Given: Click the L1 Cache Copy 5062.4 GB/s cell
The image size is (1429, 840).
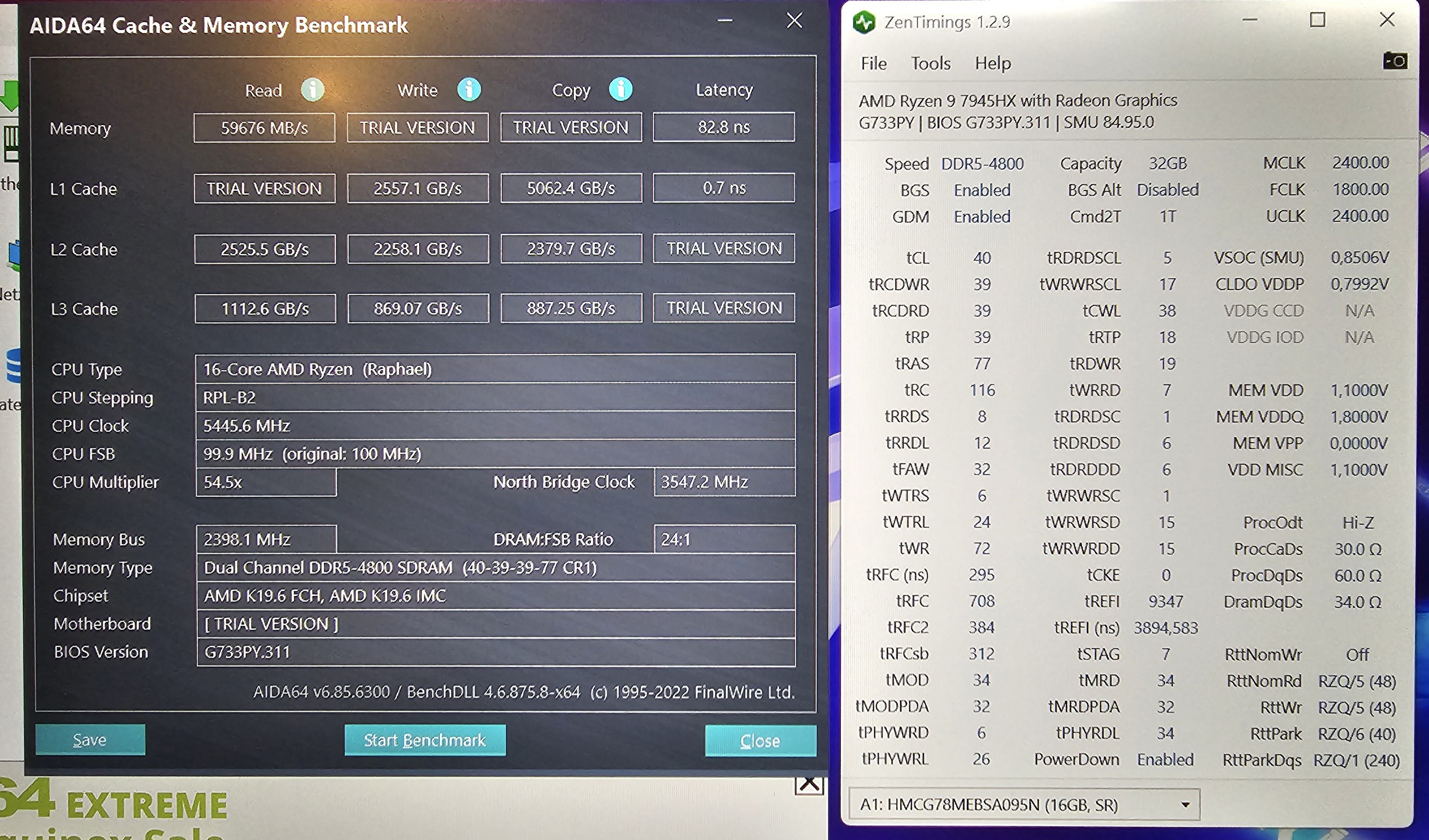Looking at the screenshot, I should tap(571, 188).
